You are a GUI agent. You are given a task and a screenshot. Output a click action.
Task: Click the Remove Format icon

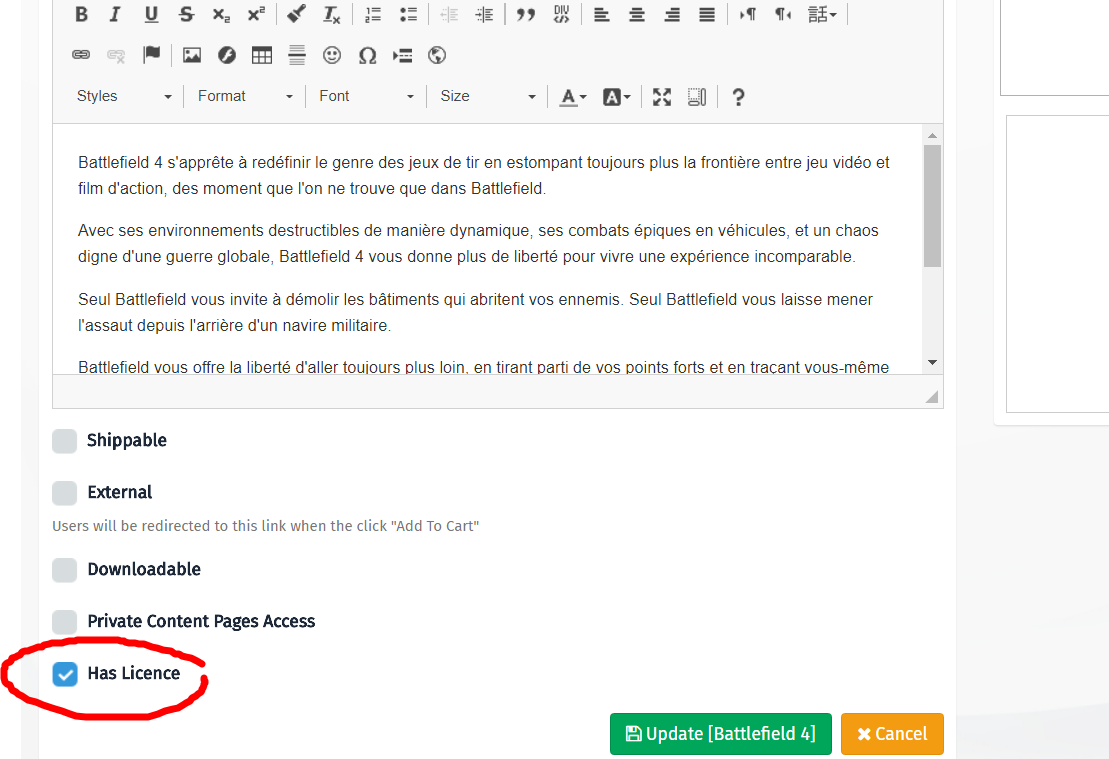(332, 14)
